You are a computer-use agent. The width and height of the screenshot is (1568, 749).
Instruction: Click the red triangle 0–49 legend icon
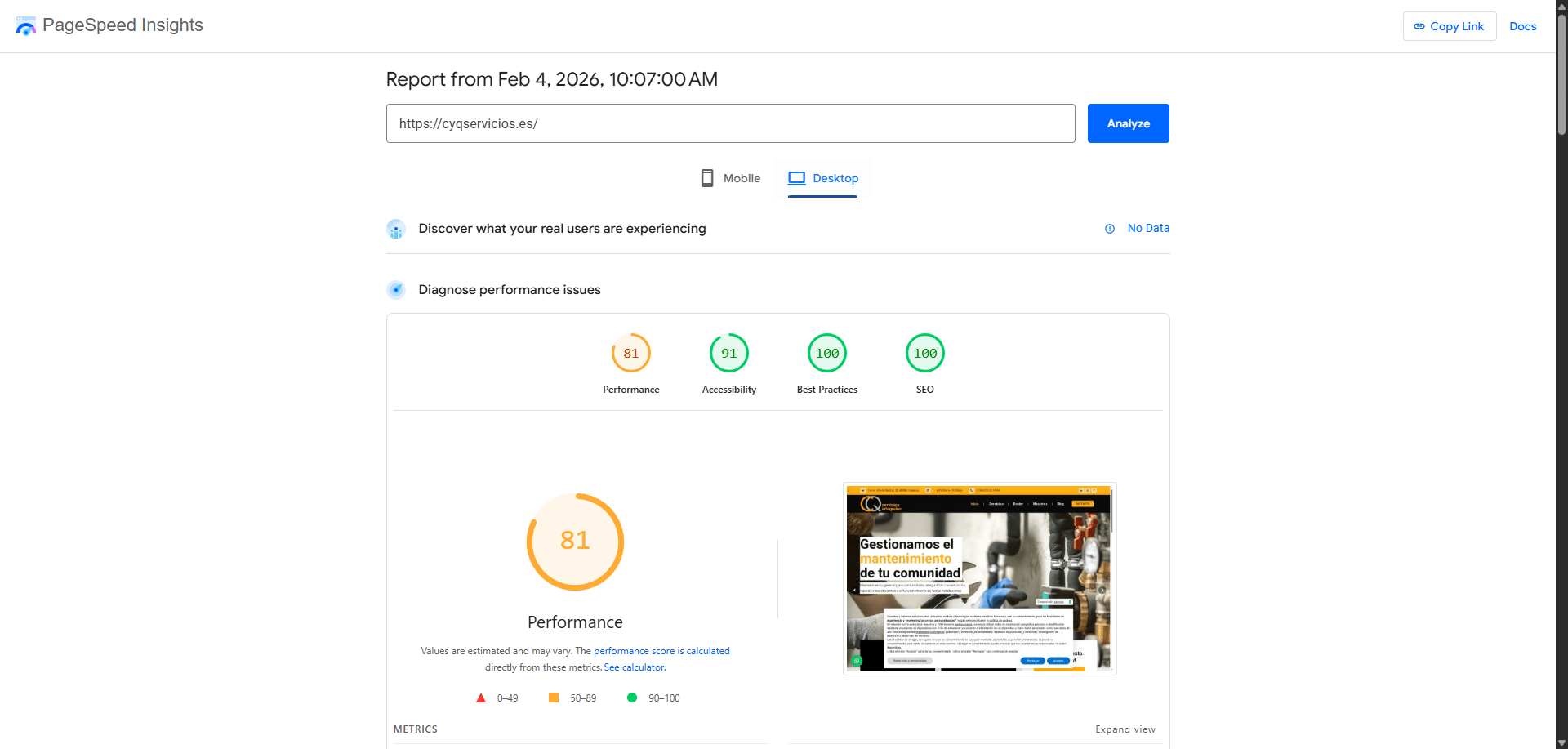pyautogui.click(x=481, y=698)
